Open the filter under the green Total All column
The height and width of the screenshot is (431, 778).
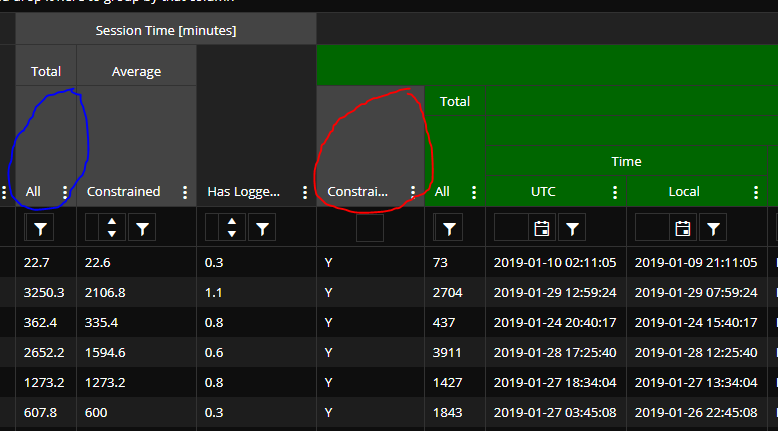449,228
